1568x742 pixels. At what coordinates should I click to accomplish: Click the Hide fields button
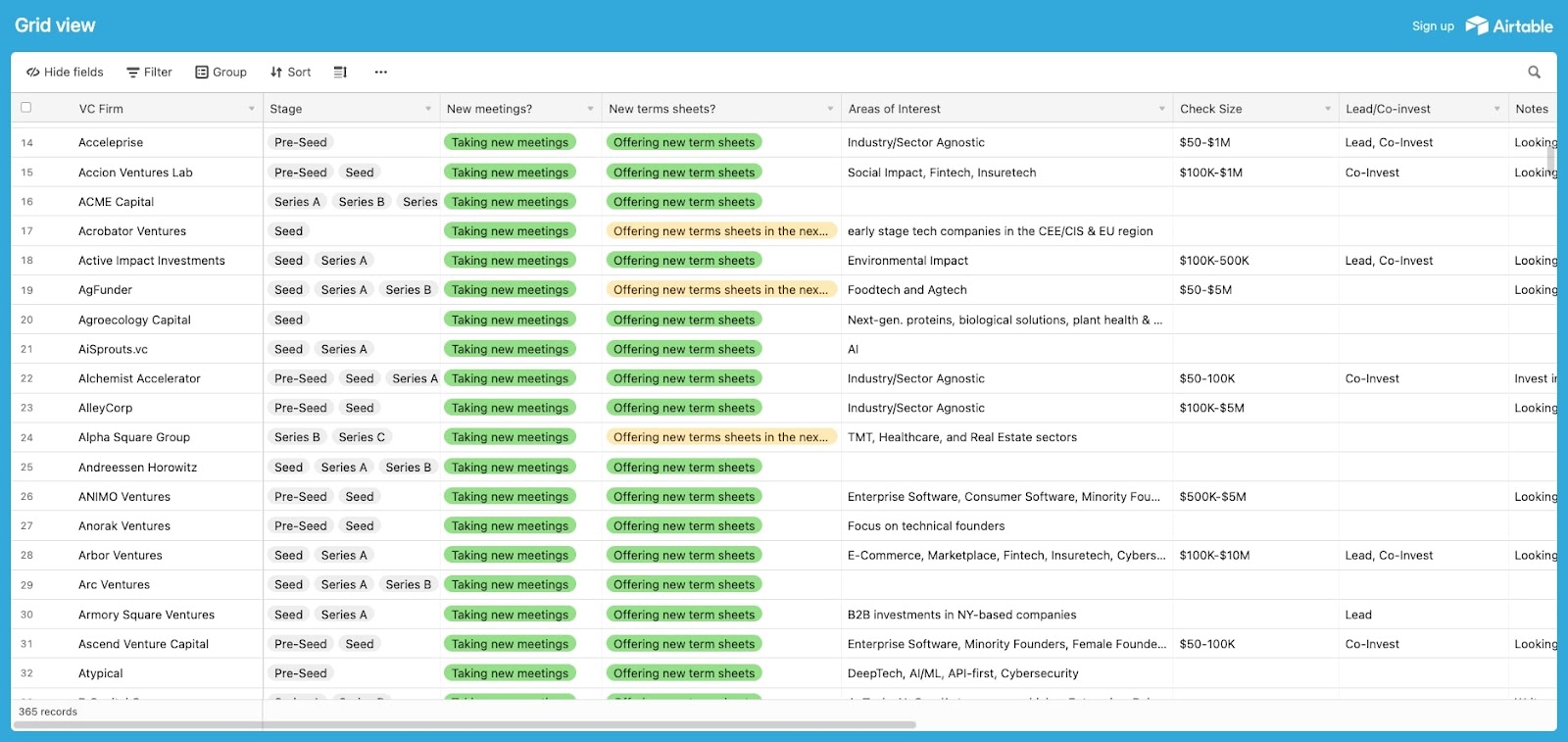coord(65,72)
